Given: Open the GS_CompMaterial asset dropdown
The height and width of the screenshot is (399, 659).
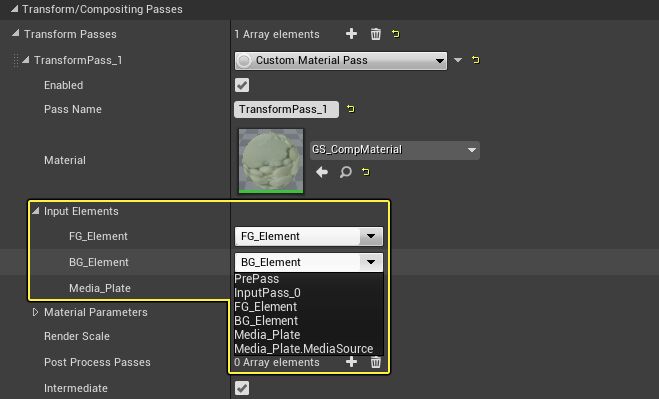Looking at the screenshot, I should click(395, 150).
